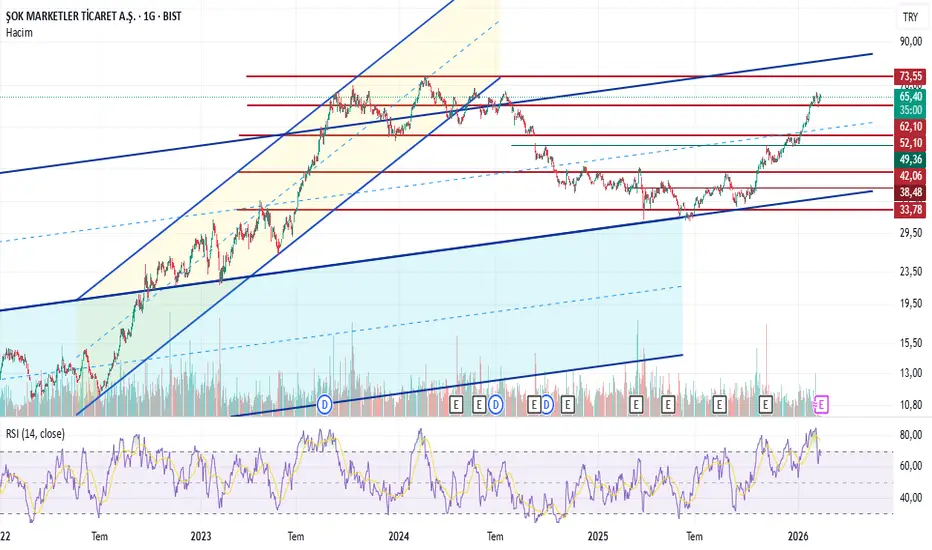This screenshot has width=932, height=550.
Task: Open the dividend D marker near Tem 2023
Action: click(x=324, y=405)
